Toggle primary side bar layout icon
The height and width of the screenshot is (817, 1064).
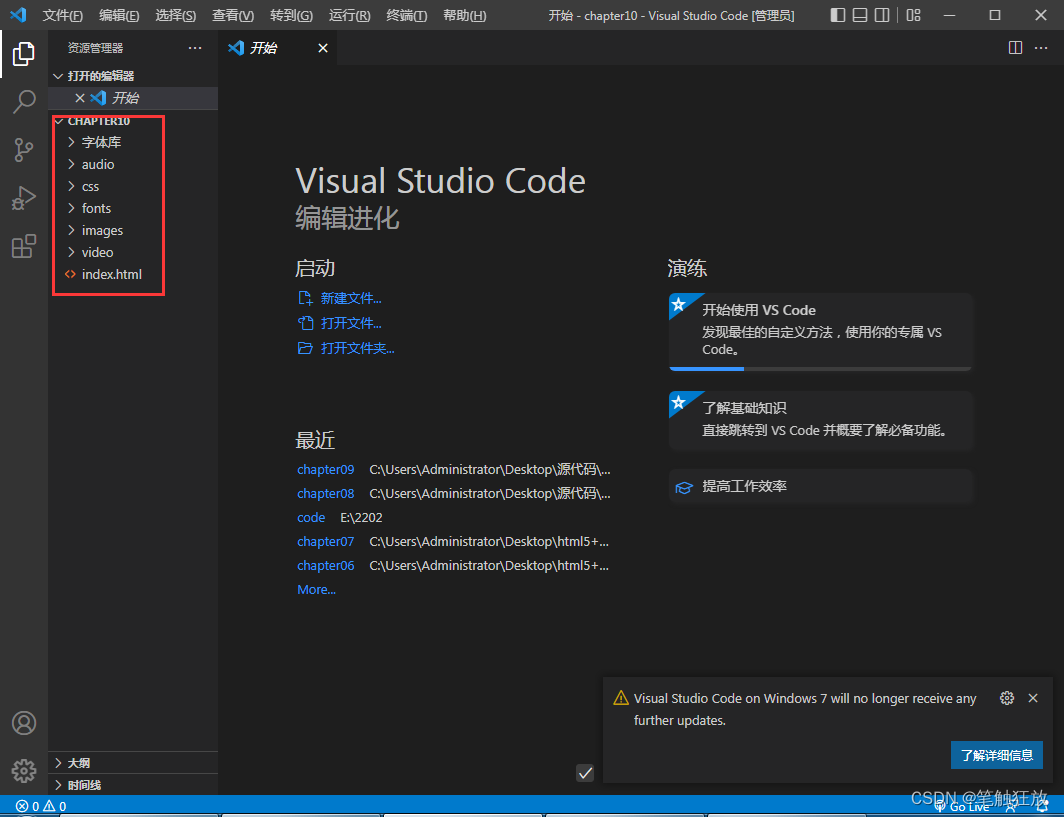(838, 15)
